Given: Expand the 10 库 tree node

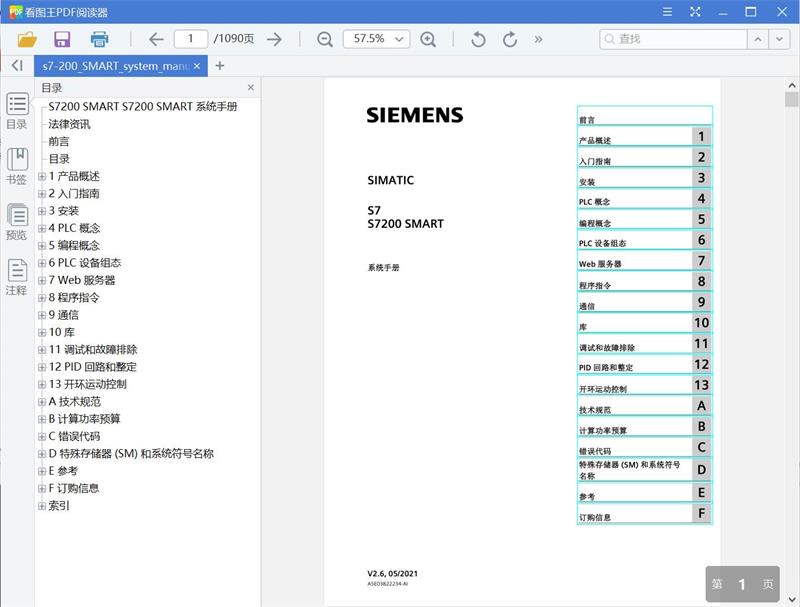Looking at the screenshot, I should click(42, 333).
